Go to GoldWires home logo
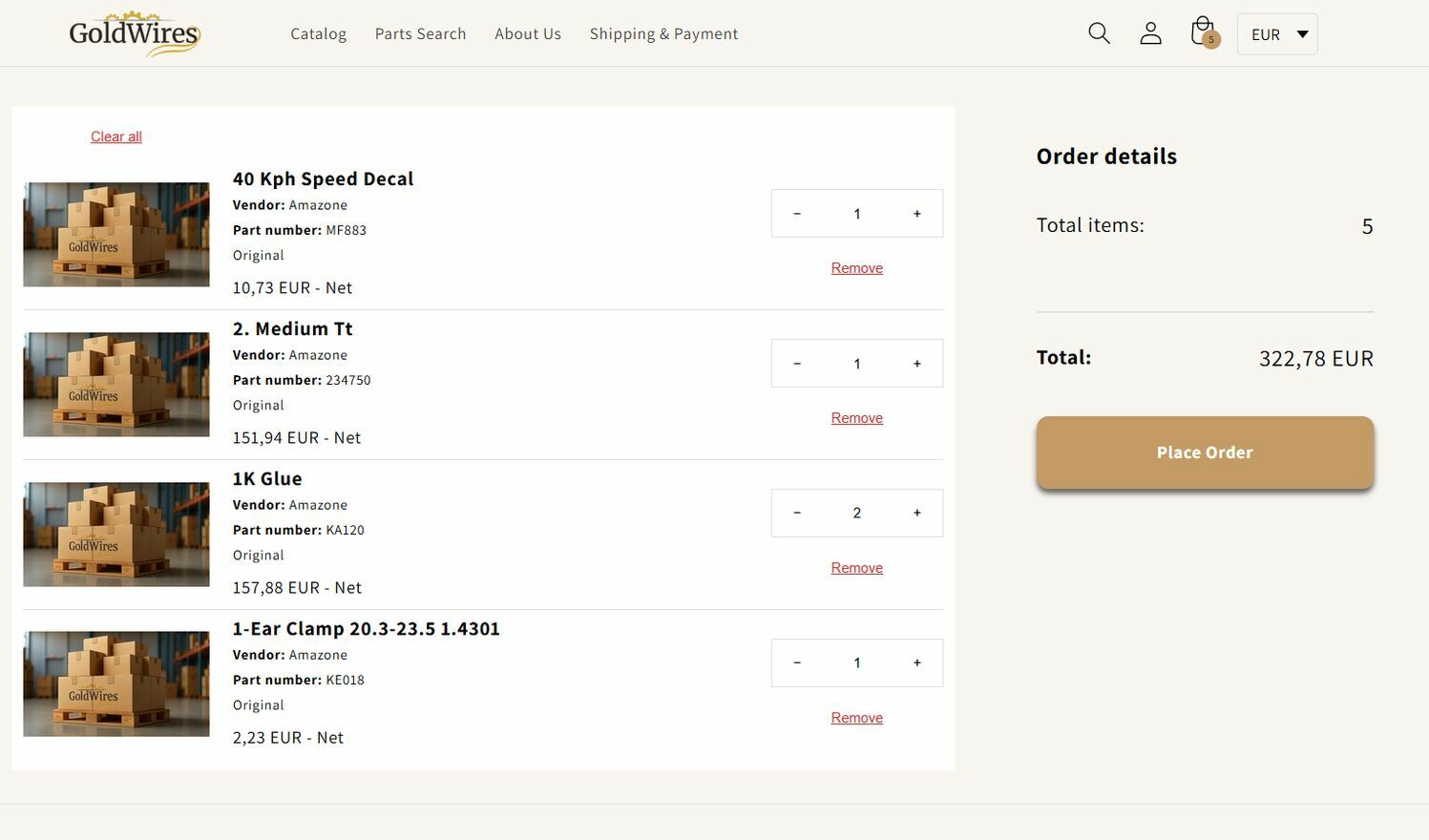The height and width of the screenshot is (840, 1429). pos(135,33)
